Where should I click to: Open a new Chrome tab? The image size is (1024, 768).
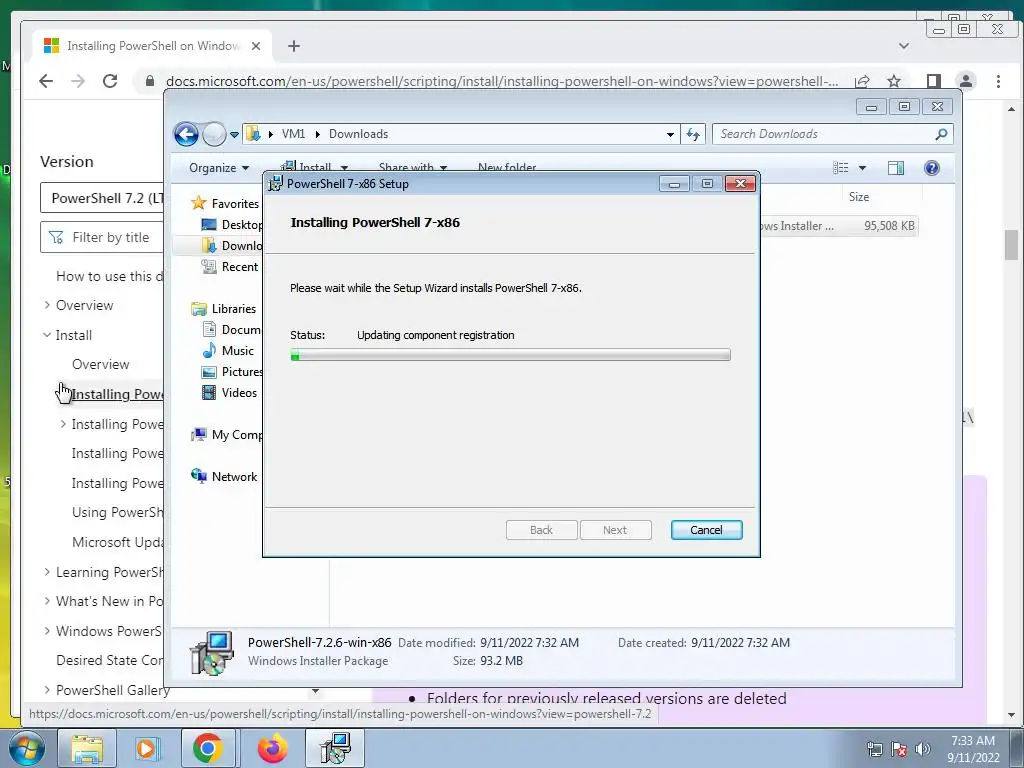point(294,46)
